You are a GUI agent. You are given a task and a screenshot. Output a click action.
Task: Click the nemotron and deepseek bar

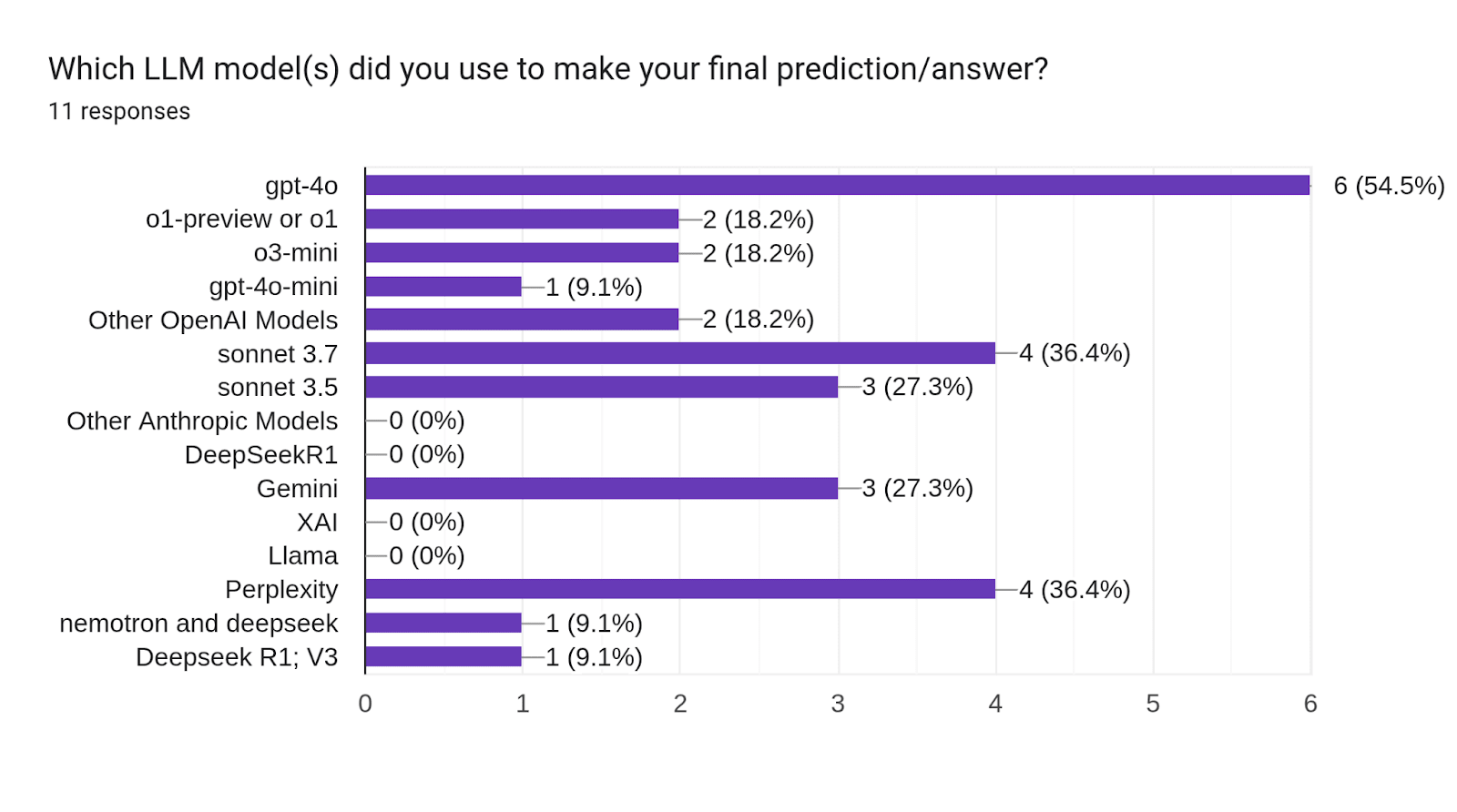click(x=443, y=623)
